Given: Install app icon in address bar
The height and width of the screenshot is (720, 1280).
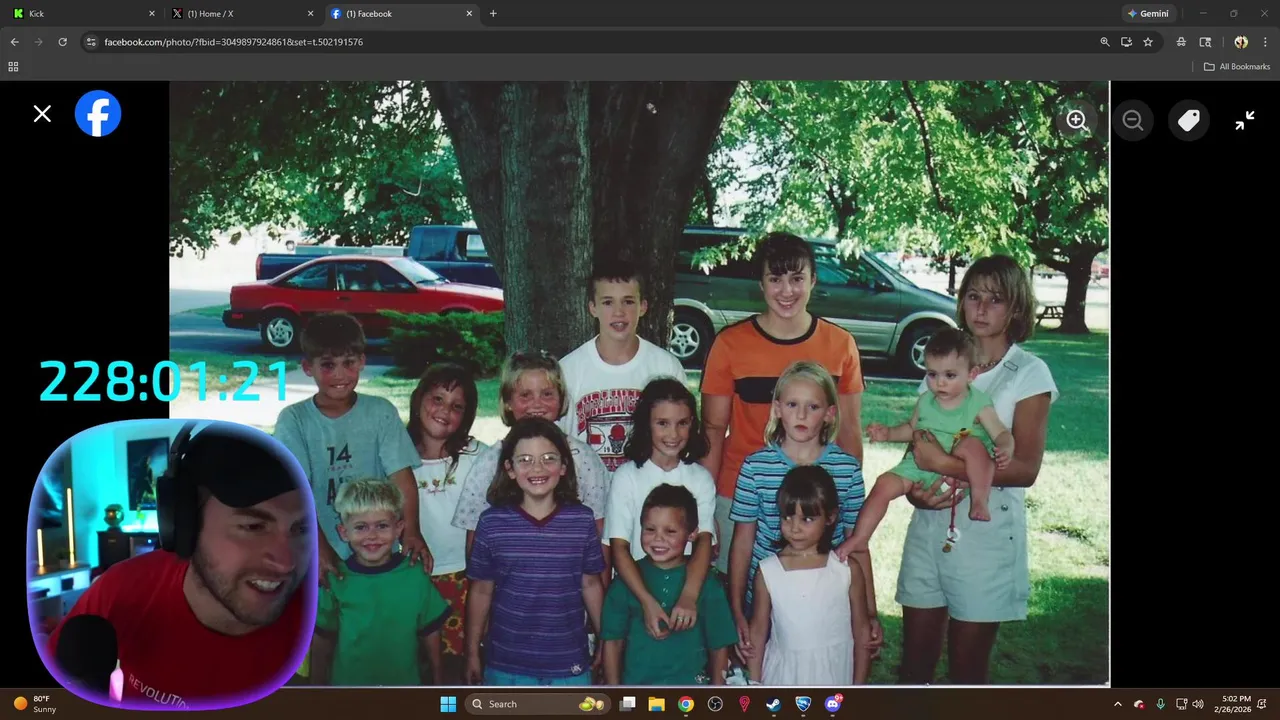Looking at the screenshot, I should [1126, 42].
